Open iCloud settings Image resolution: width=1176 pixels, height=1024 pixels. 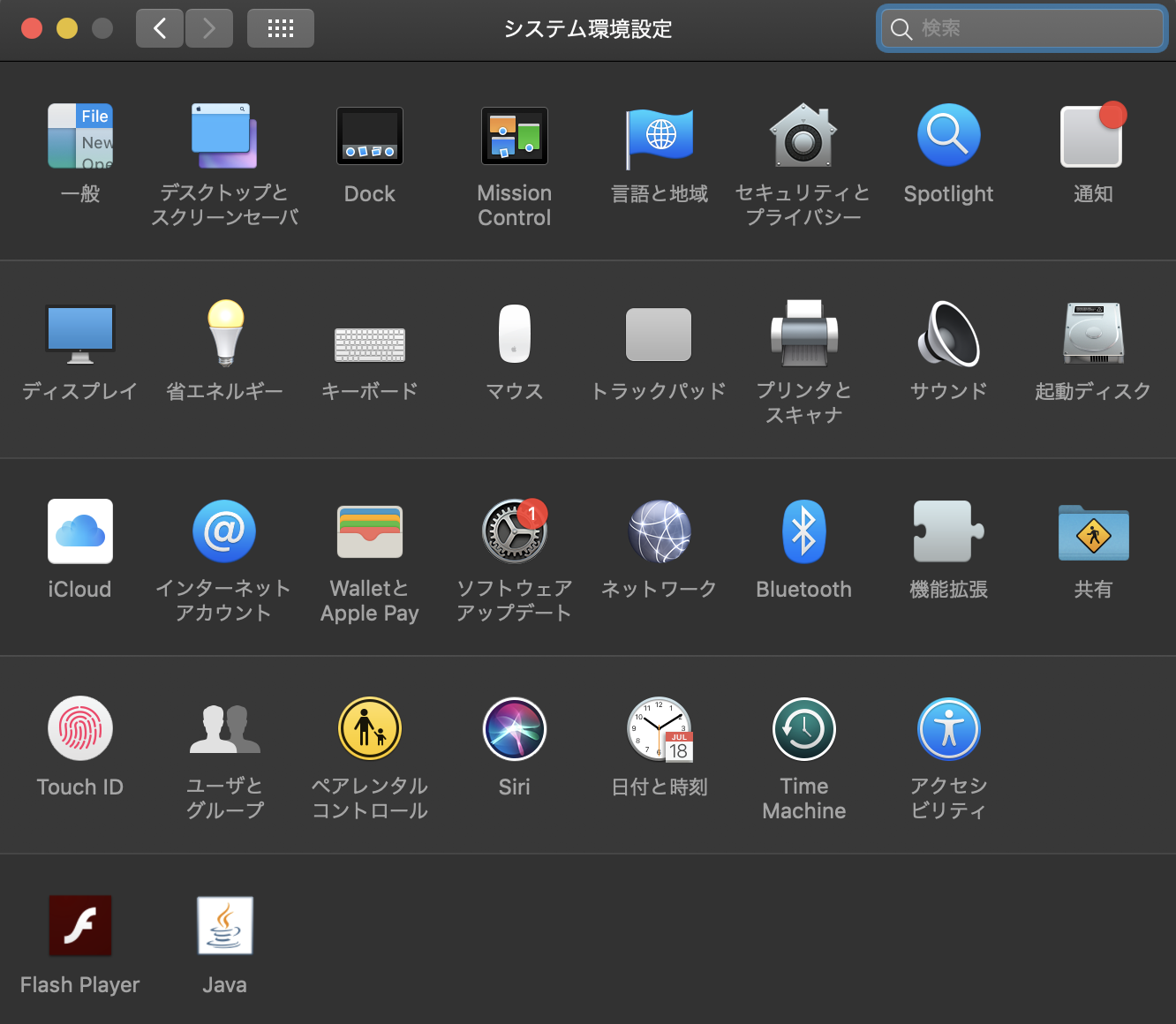[x=79, y=531]
